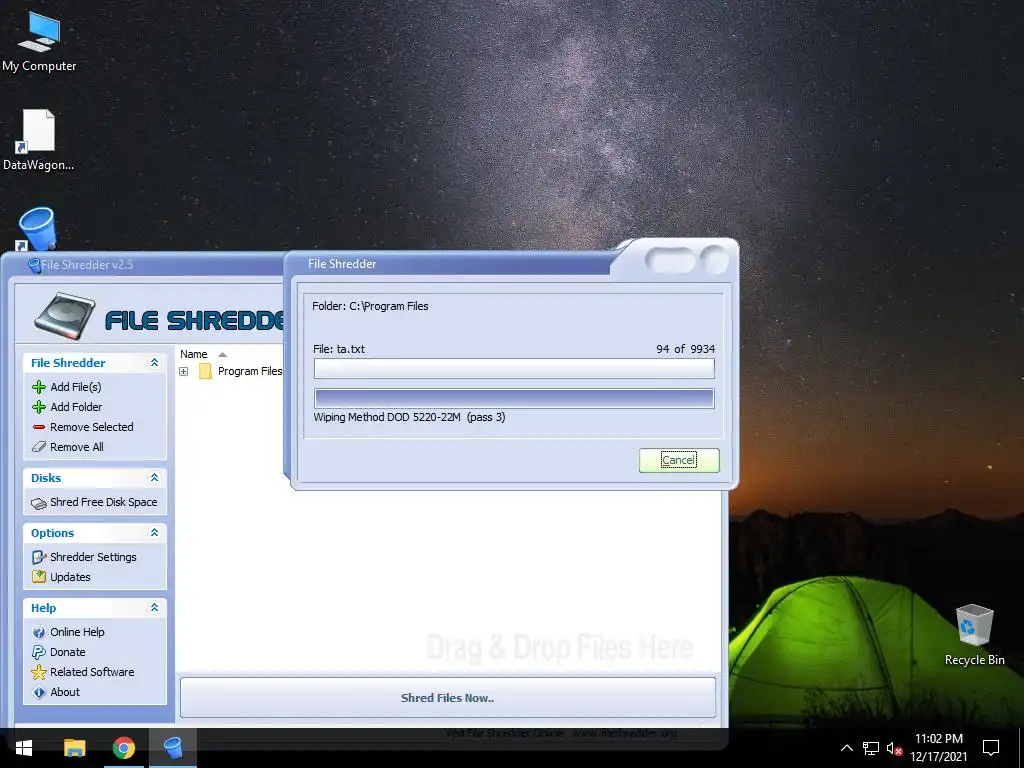The height and width of the screenshot is (768, 1024).
Task: Click the Updates icon in Options
Action: pos(39,577)
